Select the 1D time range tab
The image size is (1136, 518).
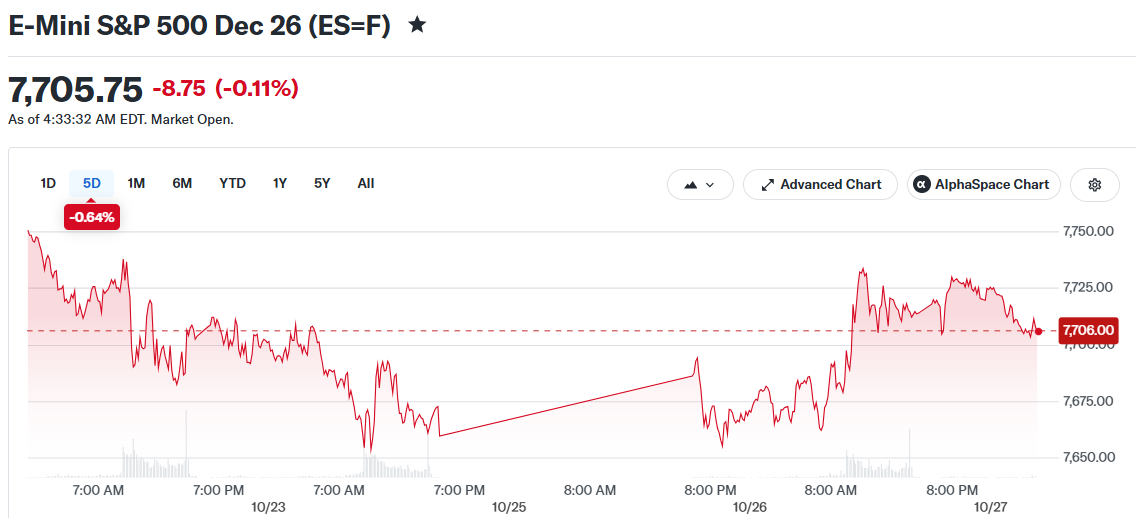[48, 183]
